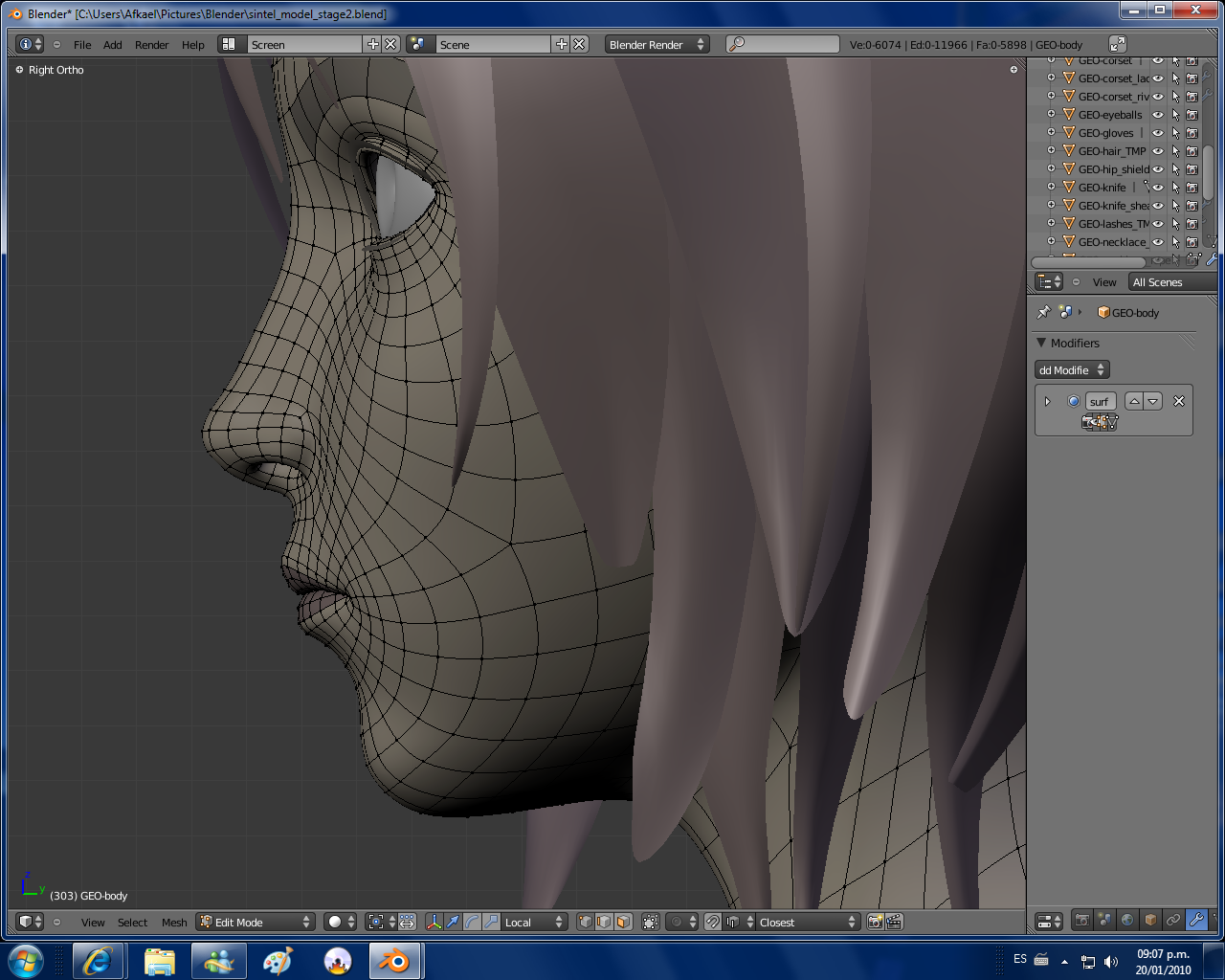The height and width of the screenshot is (980, 1225).
Task: Click the search field in top header
Action: (x=783, y=45)
